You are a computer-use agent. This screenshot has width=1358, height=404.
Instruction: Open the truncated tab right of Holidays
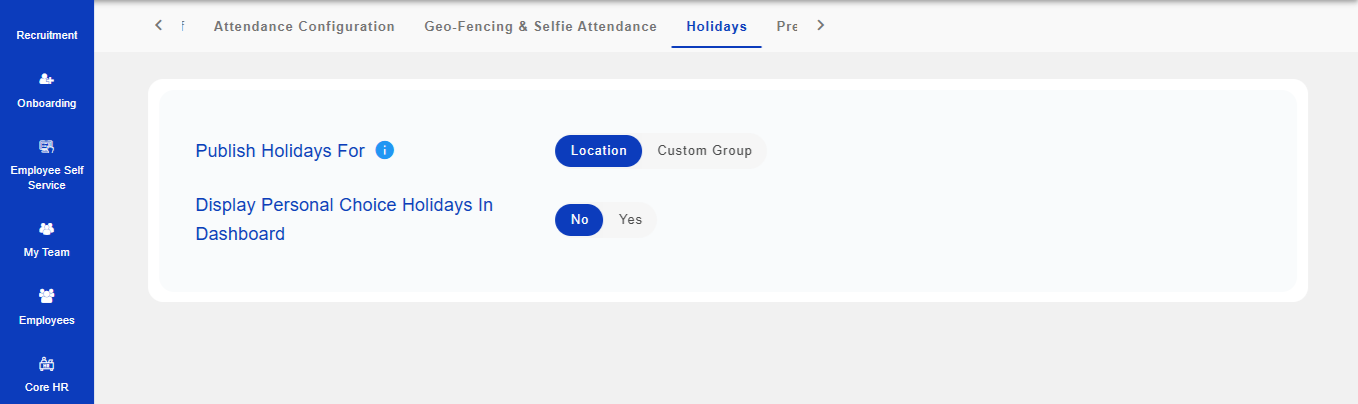[x=786, y=27]
